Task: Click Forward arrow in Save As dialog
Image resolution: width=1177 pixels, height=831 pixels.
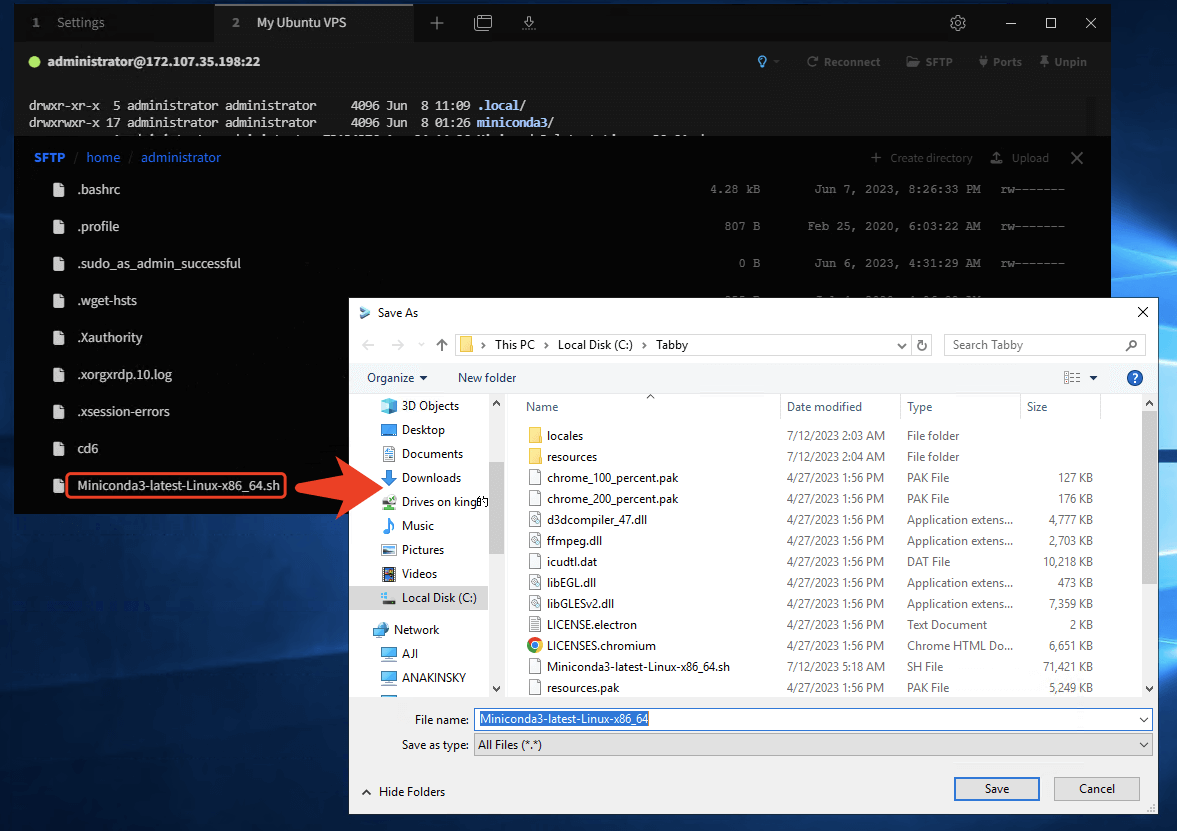Action: pyautogui.click(x=397, y=345)
